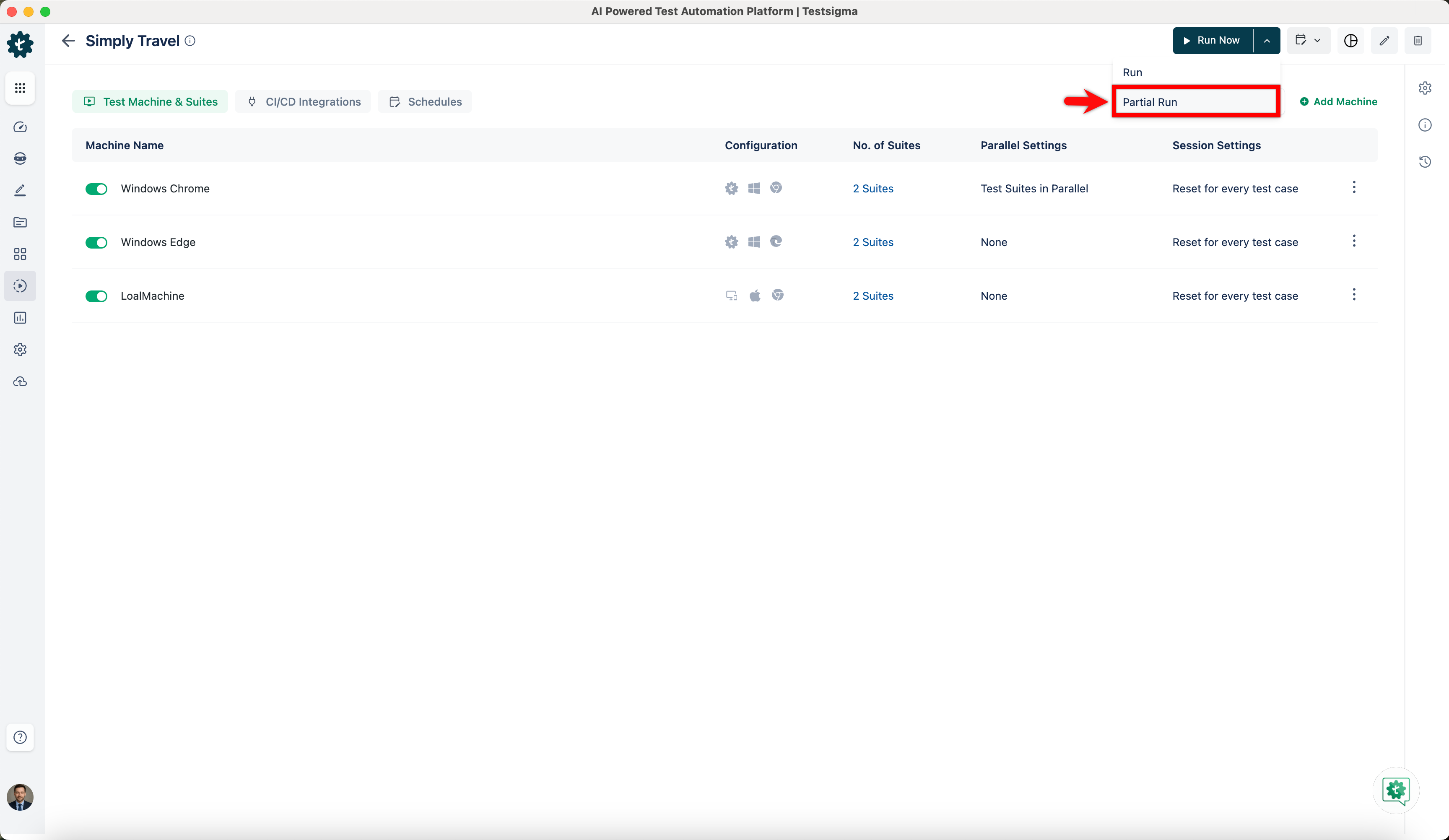Open the Testsigma chat assistant icon
Screen dimensions: 1449x840
[1395, 791]
